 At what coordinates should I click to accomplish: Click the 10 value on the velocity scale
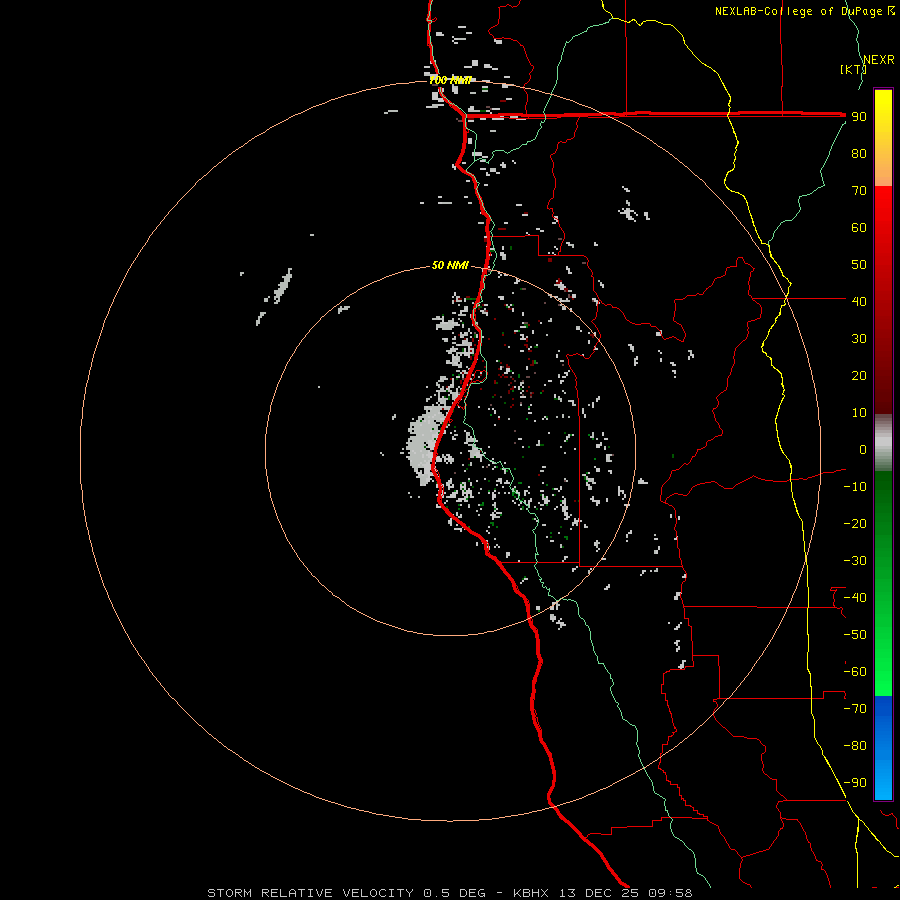tap(859, 413)
